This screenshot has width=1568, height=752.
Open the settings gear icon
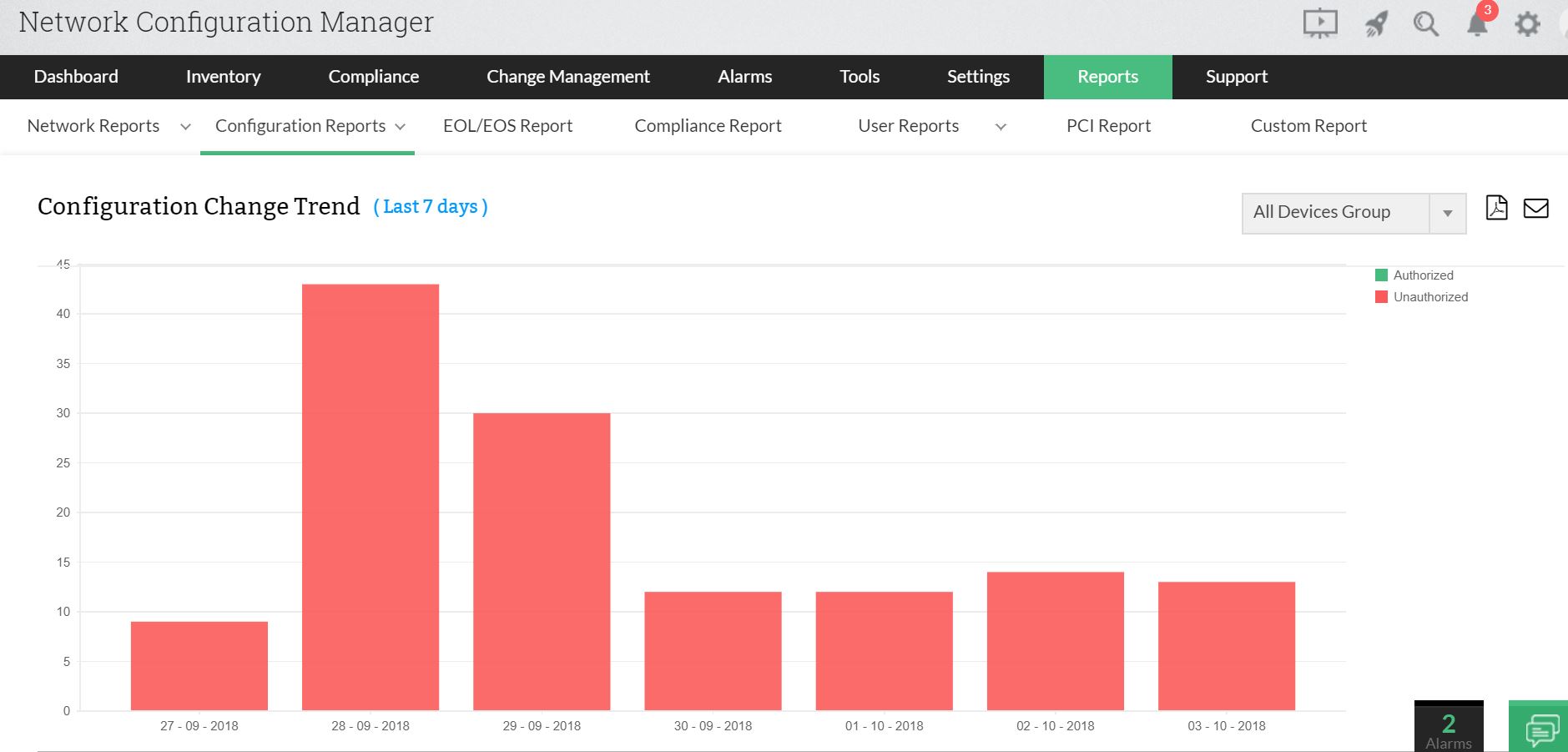pyautogui.click(x=1528, y=23)
